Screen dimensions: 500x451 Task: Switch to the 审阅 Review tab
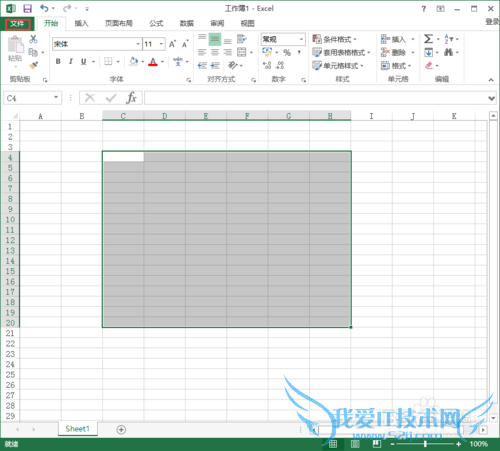pyautogui.click(x=217, y=23)
